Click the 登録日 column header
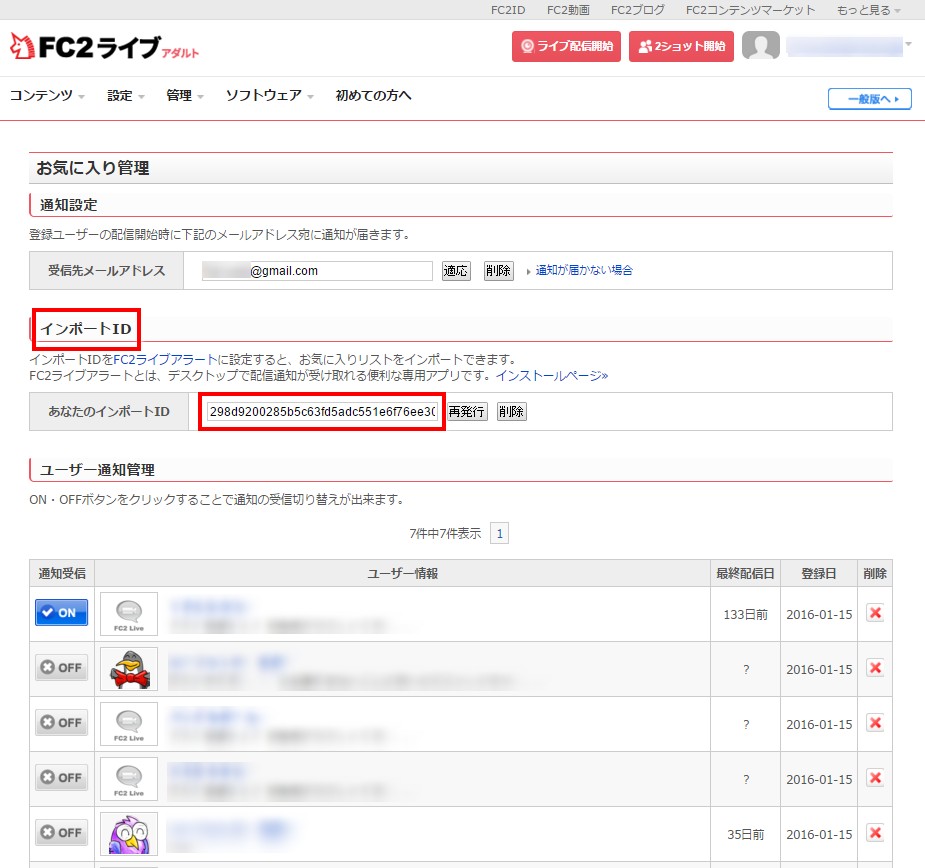This screenshot has width=925, height=868. pos(819,574)
